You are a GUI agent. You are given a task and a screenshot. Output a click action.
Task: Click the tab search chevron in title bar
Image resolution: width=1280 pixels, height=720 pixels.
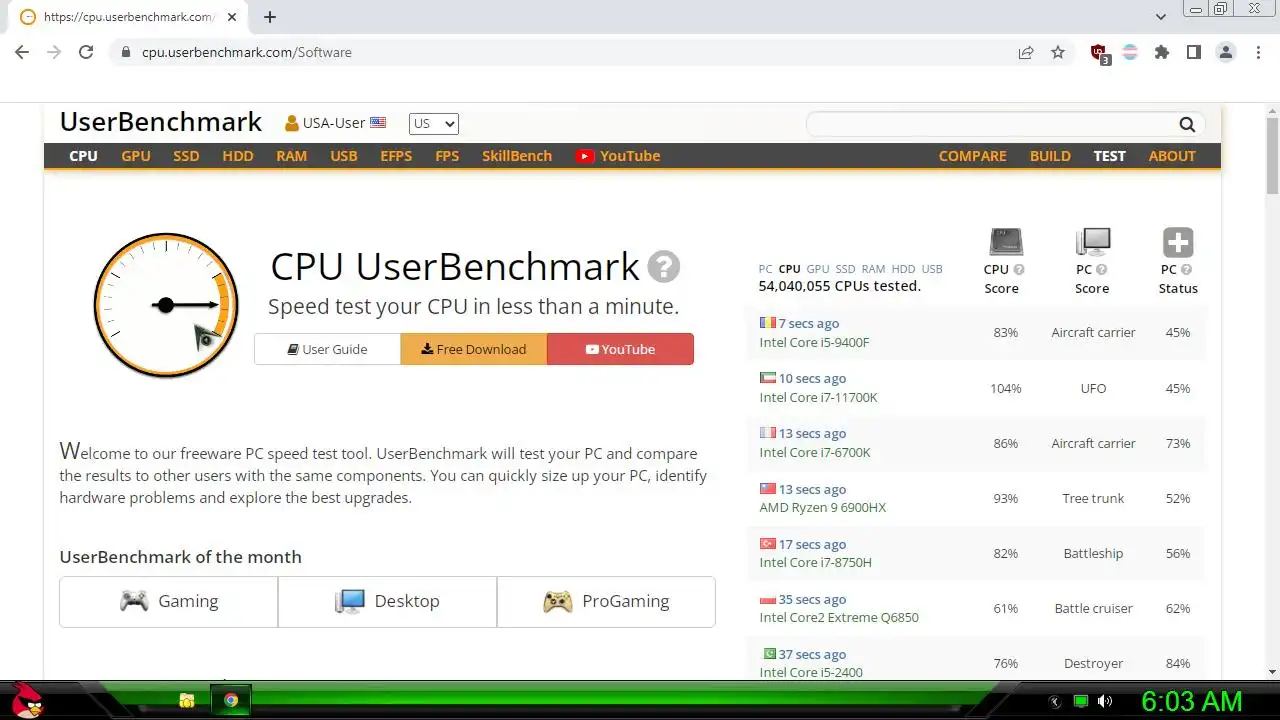click(x=1161, y=17)
